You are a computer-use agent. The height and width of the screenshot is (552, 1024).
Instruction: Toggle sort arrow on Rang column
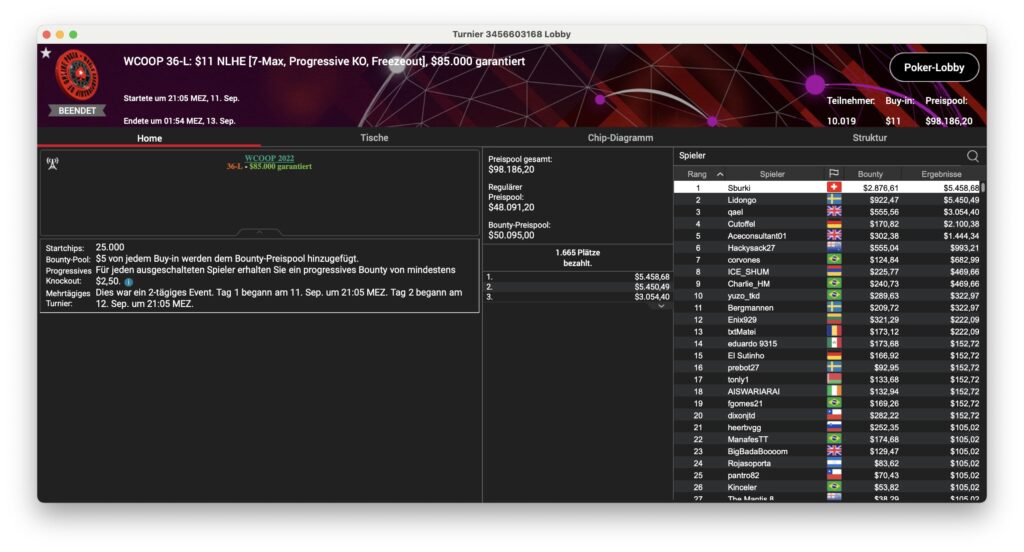(720, 174)
